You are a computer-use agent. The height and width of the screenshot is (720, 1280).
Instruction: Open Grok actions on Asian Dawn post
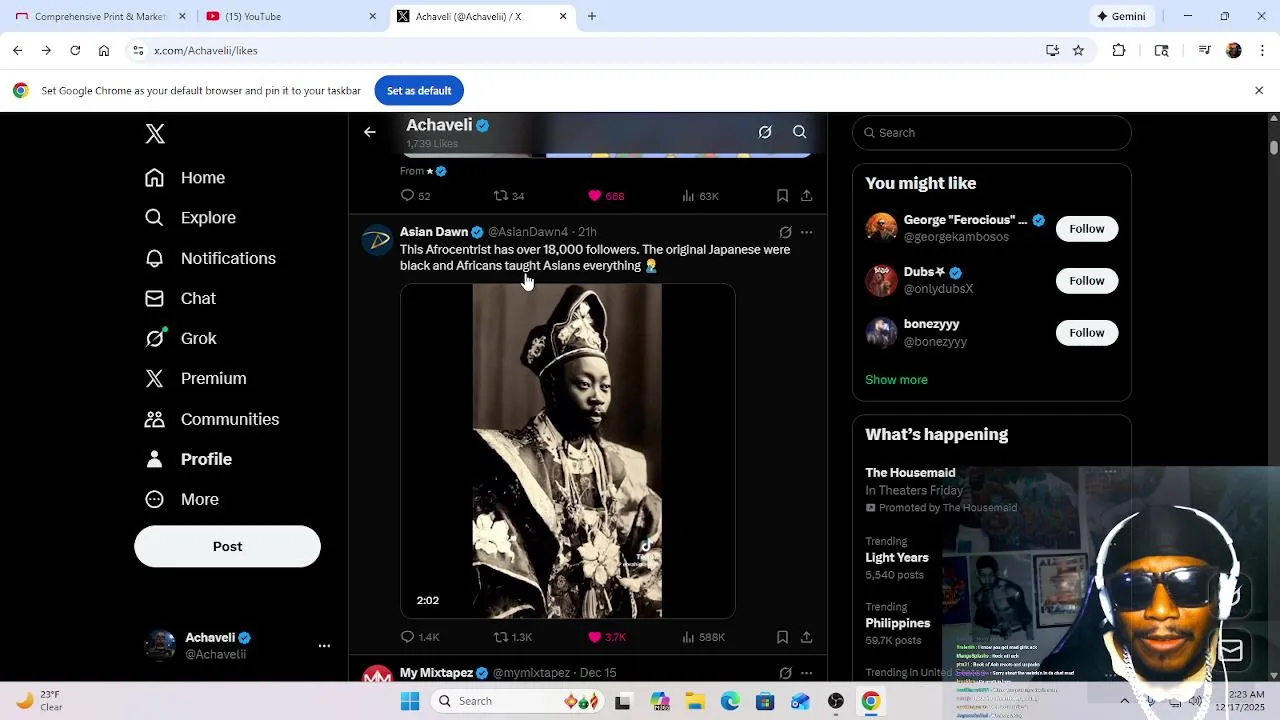tap(785, 232)
